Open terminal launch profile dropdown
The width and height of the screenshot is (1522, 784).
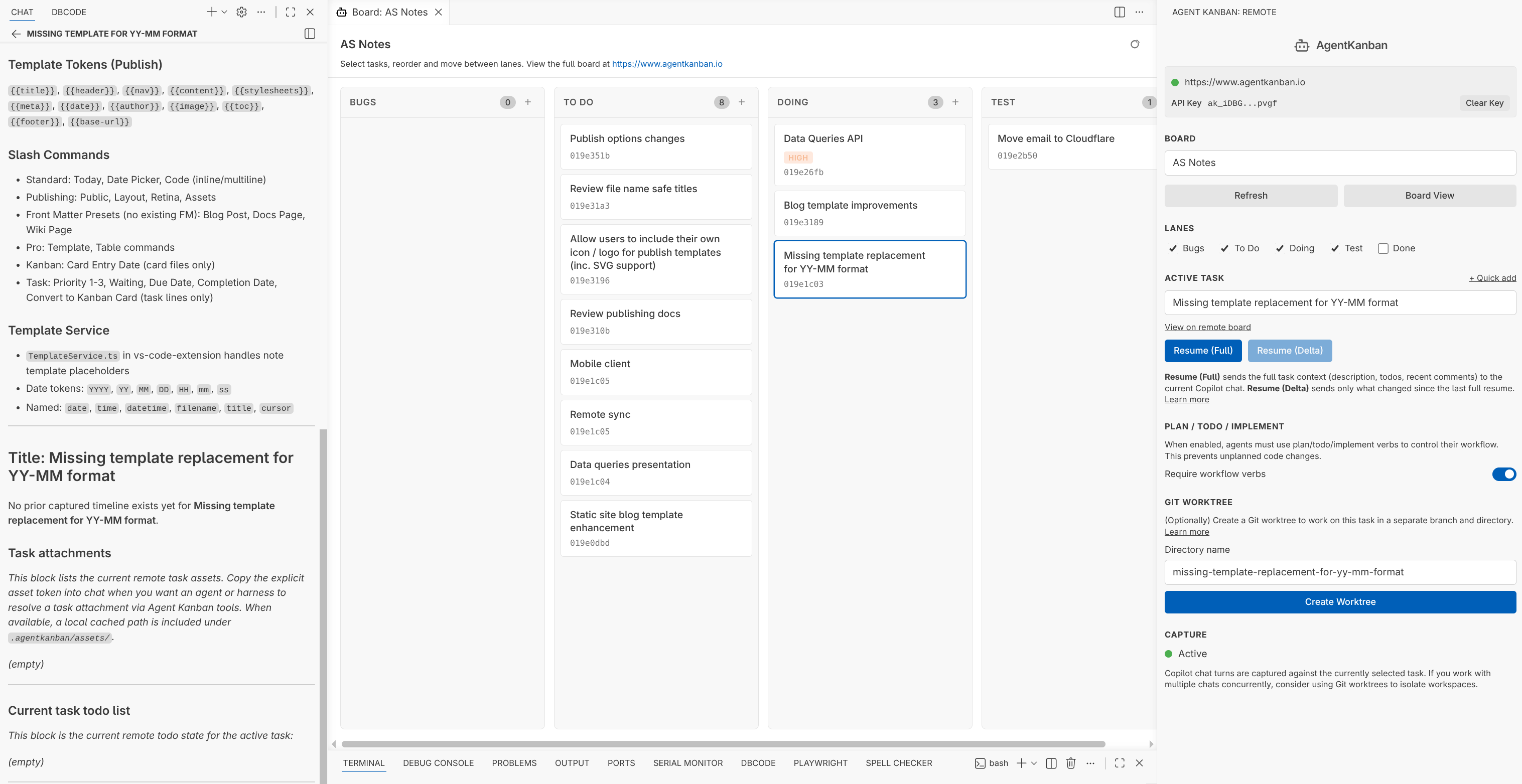pos(1034,763)
